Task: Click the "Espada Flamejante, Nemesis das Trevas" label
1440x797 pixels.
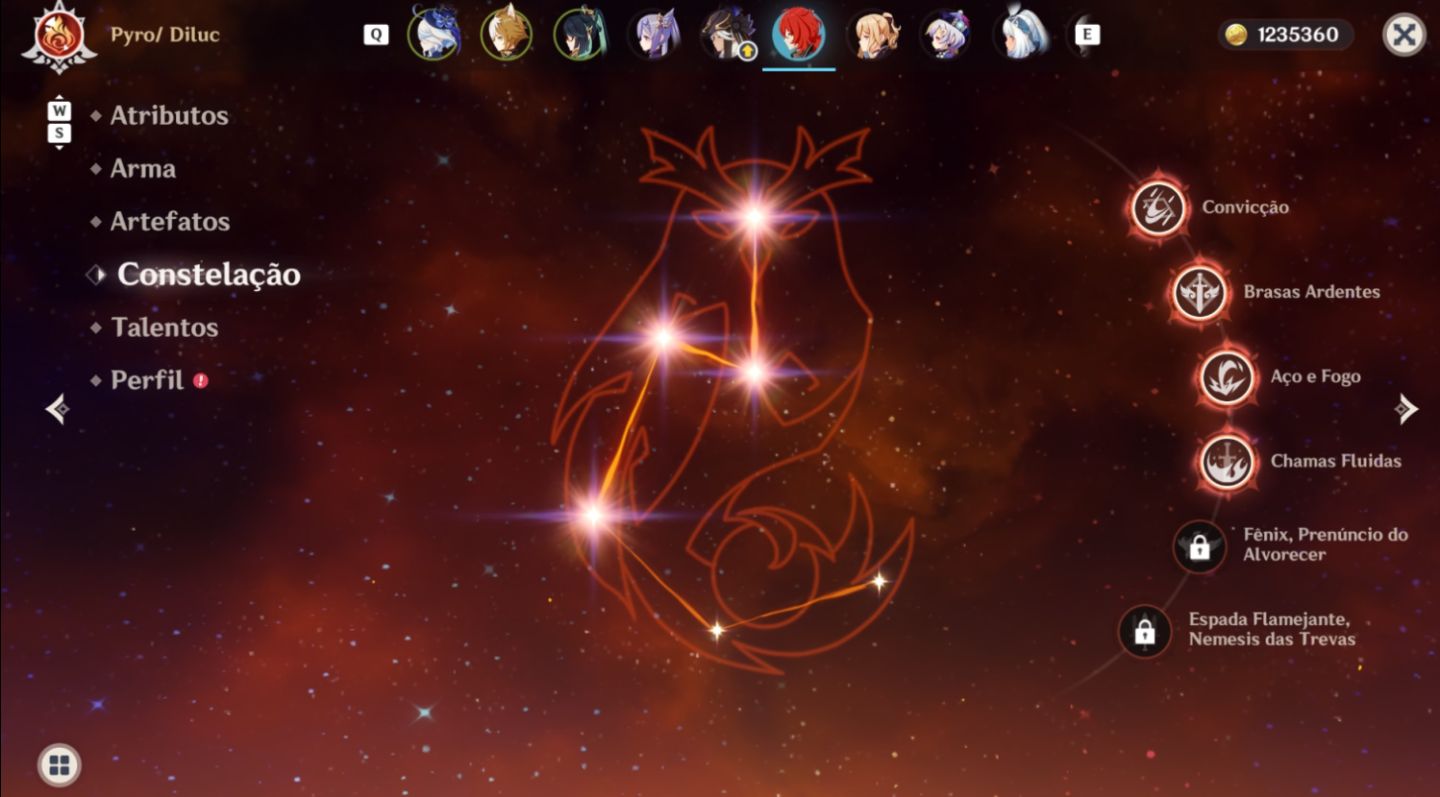Action: pyautogui.click(x=1272, y=629)
